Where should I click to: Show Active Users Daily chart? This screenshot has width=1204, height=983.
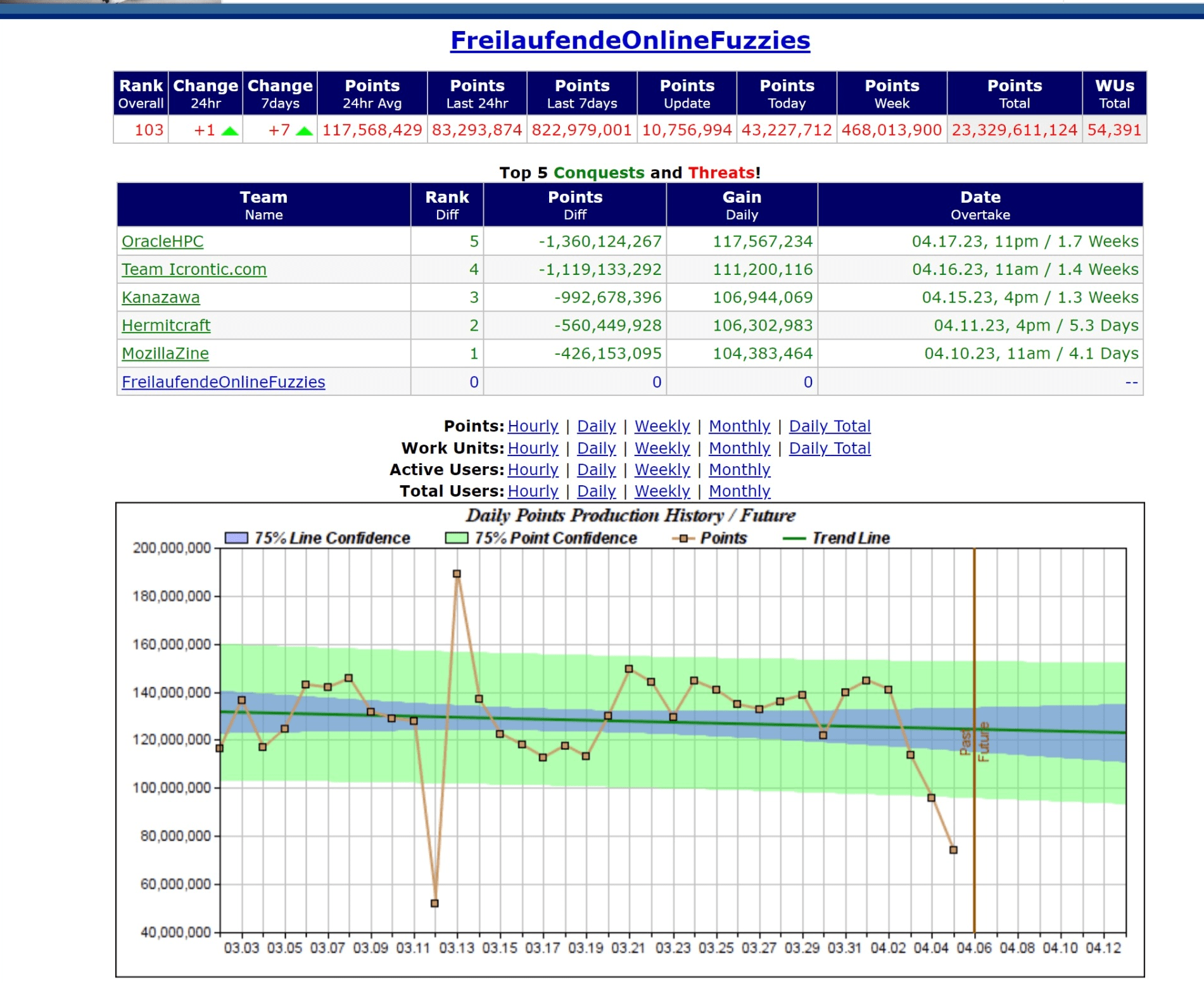point(597,469)
